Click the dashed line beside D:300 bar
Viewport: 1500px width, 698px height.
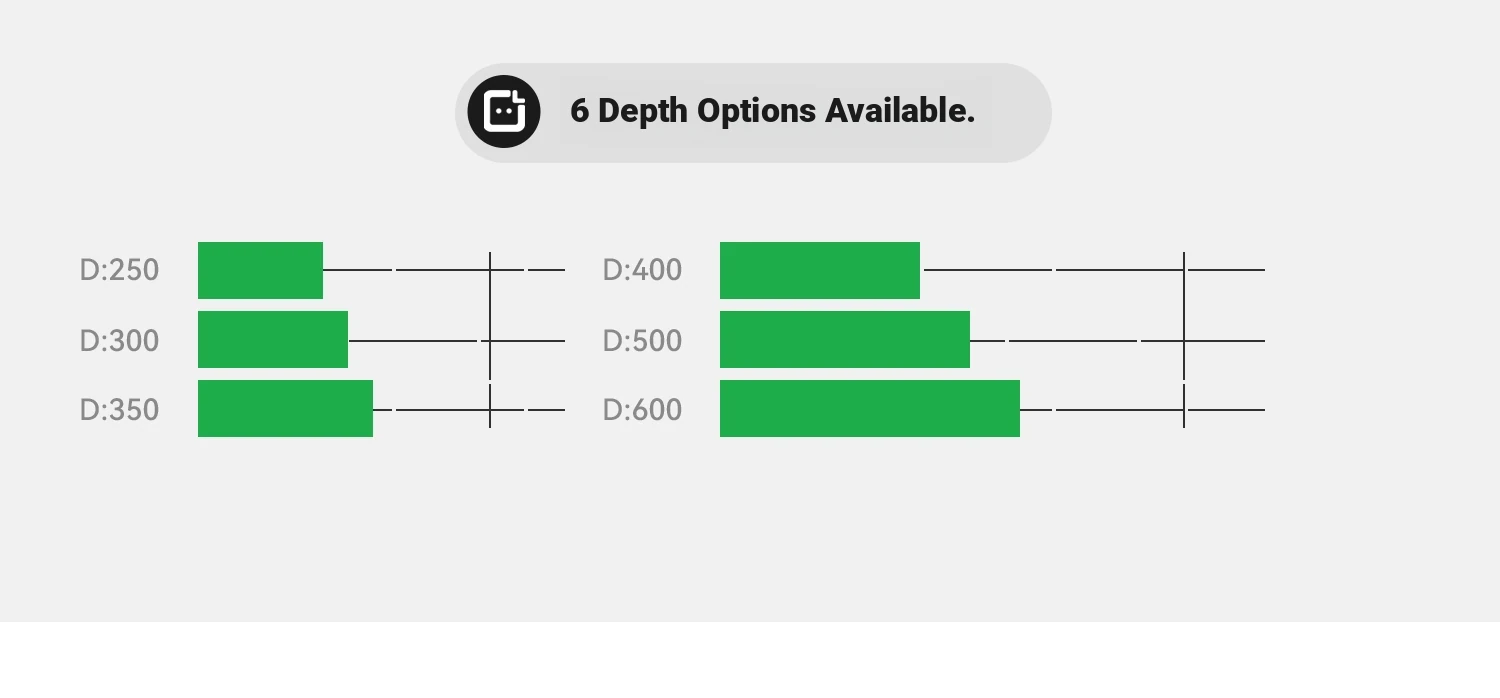click(456, 341)
